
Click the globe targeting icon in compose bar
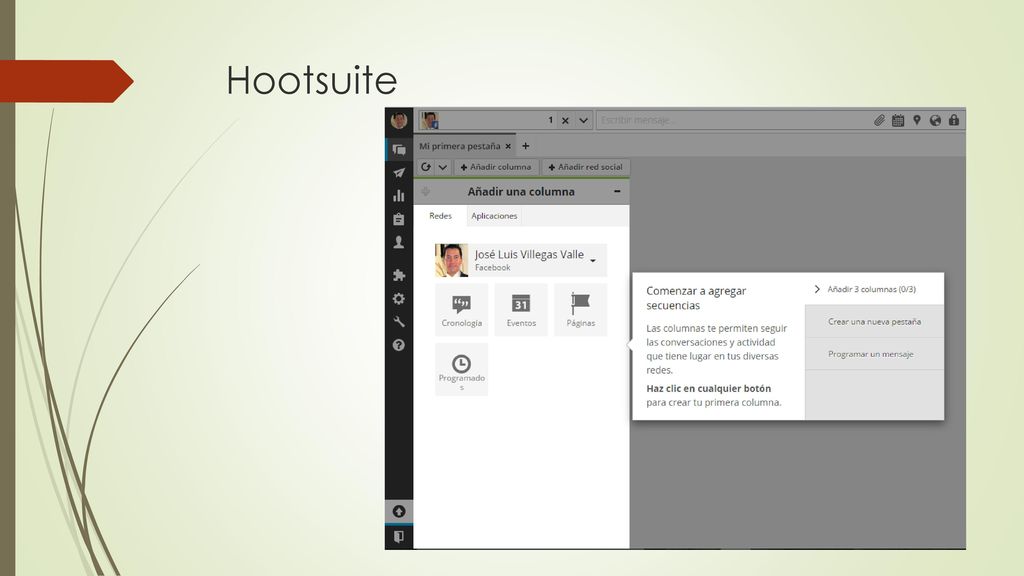[935, 120]
